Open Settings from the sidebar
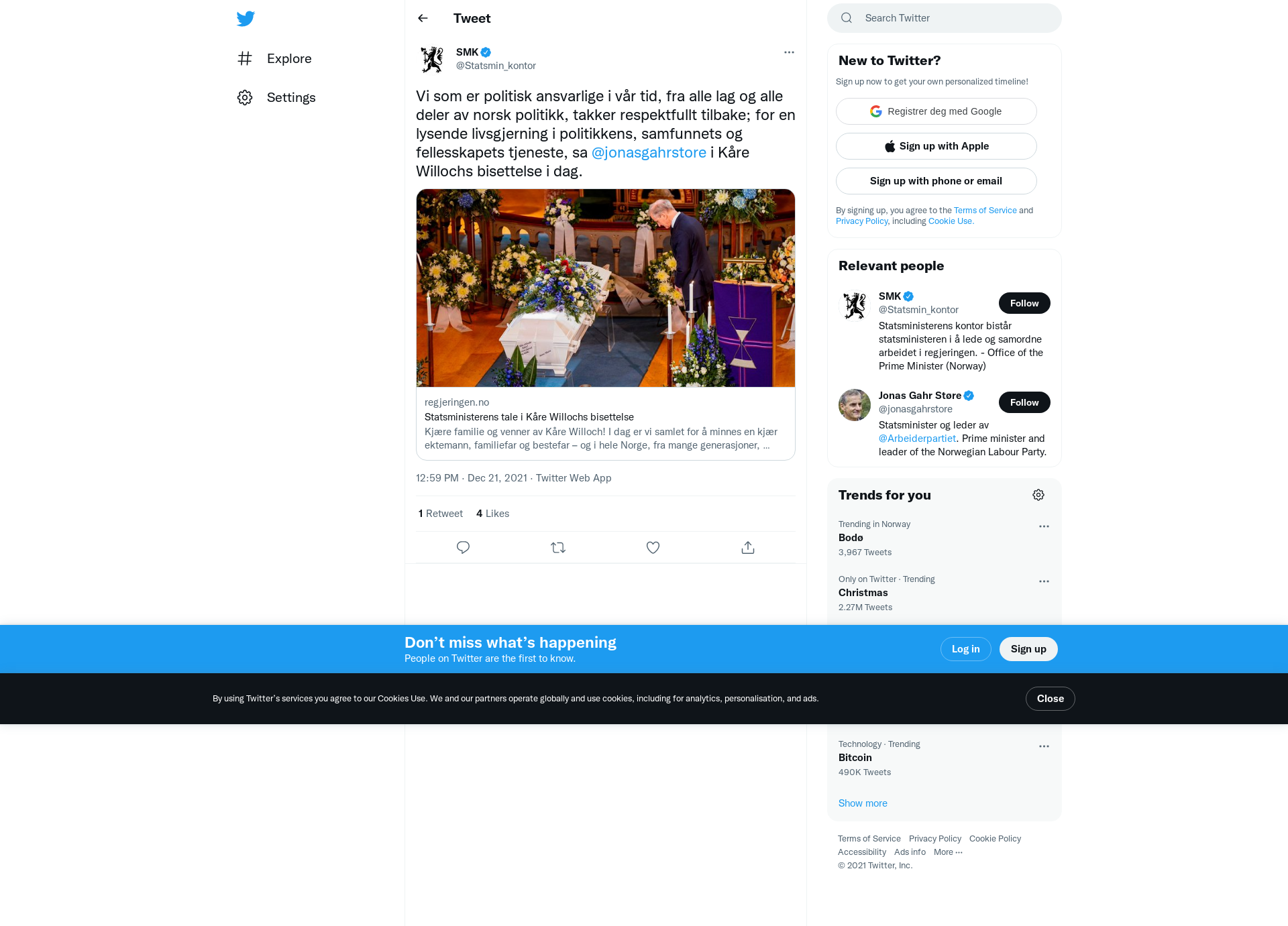 [276, 97]
